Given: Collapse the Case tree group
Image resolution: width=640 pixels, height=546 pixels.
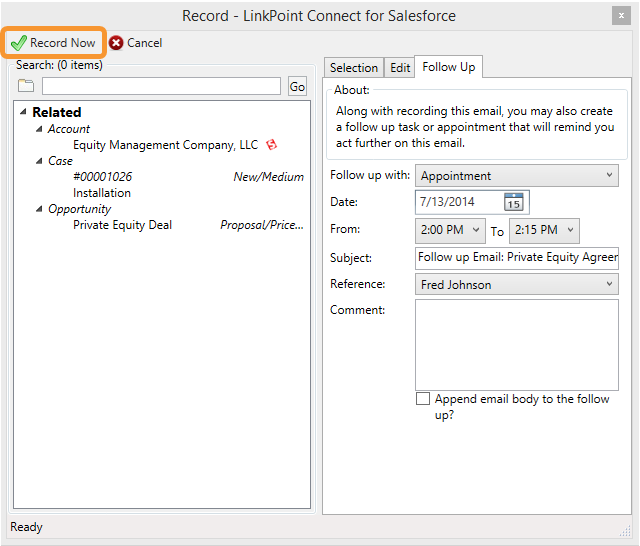Looking at the screenshot, I should point(39,161).
